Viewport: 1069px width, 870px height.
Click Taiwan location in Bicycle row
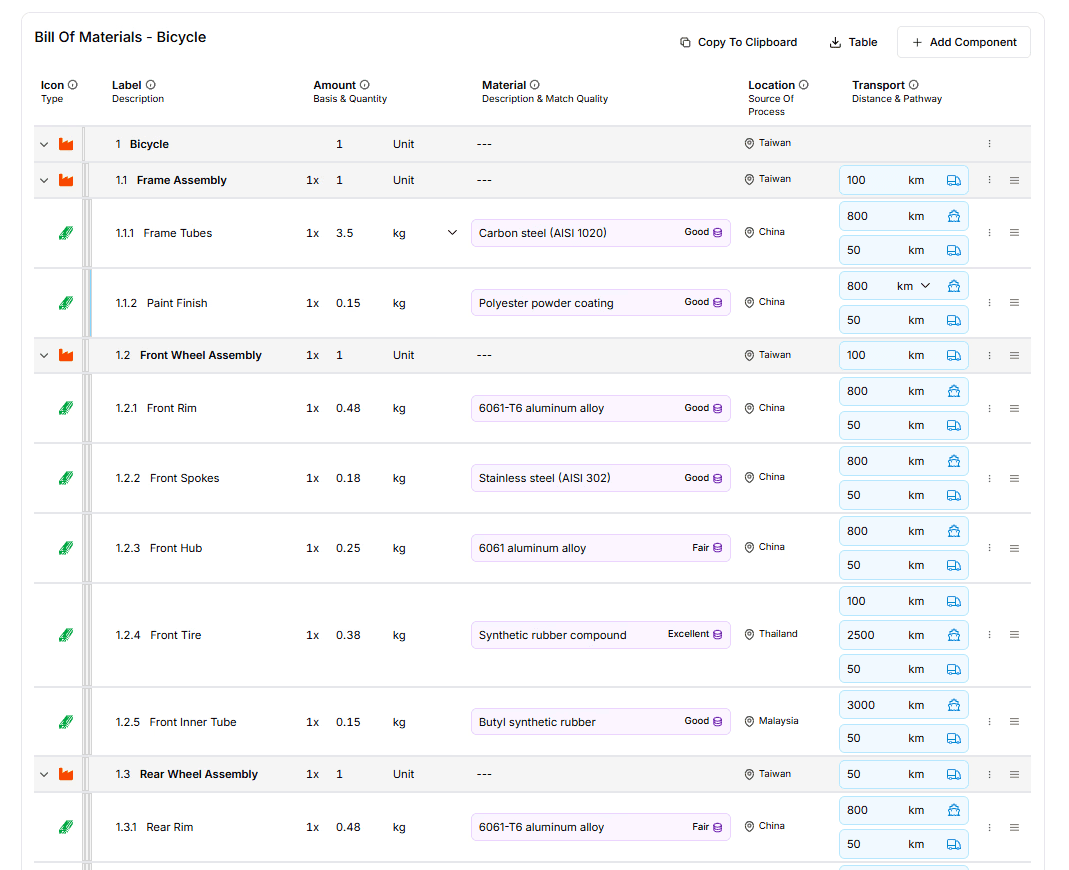[x=768, y=143]
